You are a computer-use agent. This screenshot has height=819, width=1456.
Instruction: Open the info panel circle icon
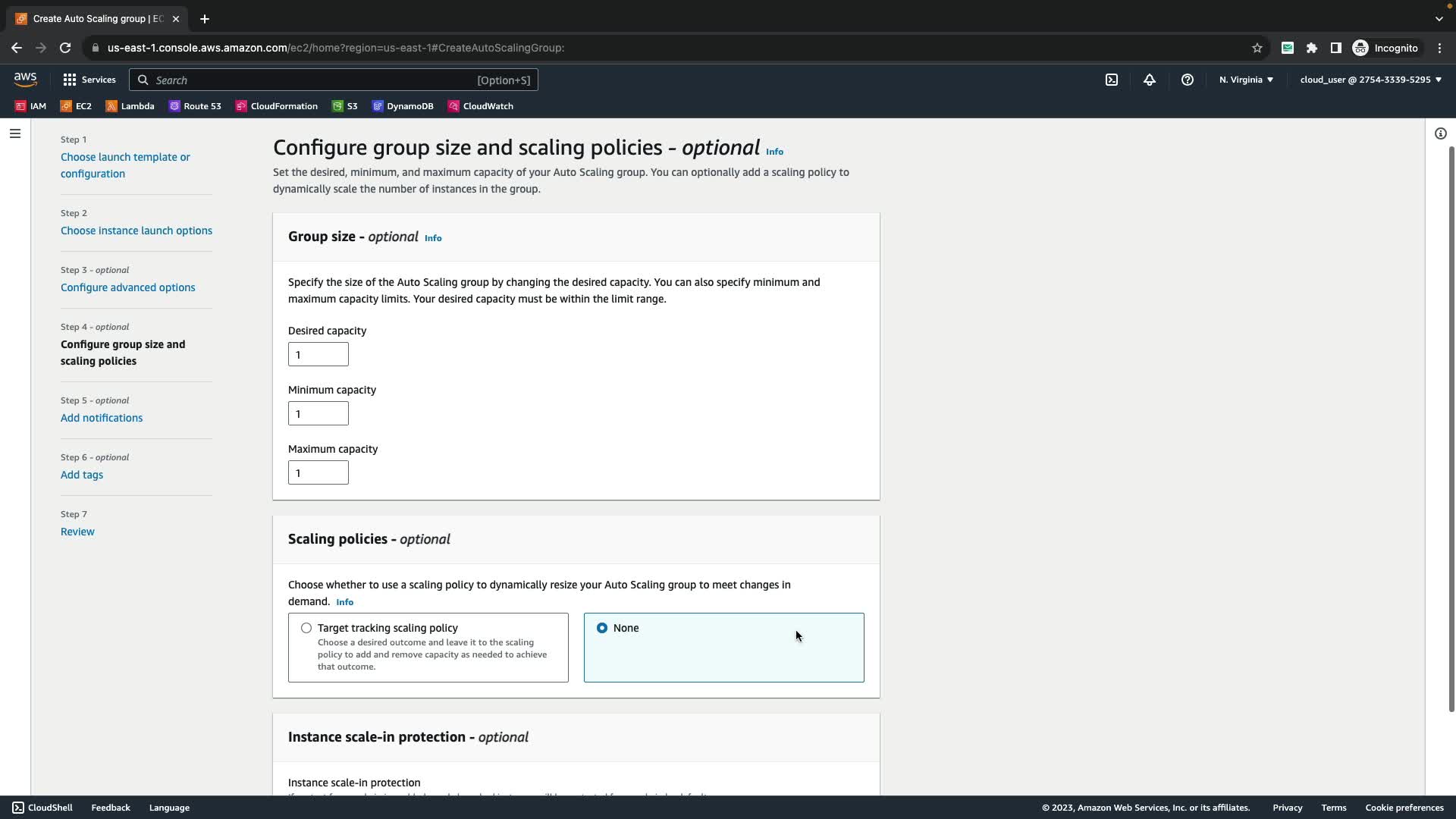pos(1440,133)
